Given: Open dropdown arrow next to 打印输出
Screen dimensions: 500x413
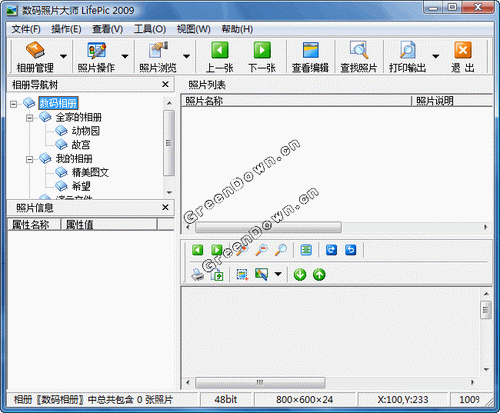Looking at the screenshot, I should 435,56.
